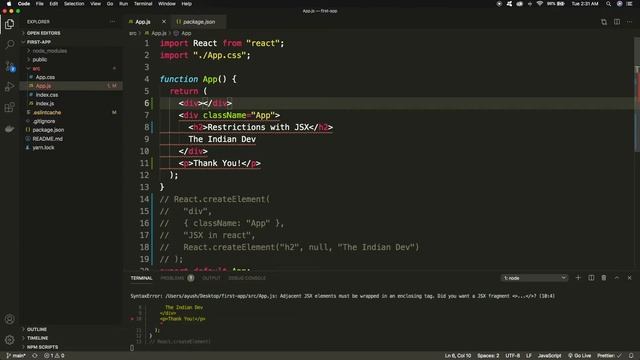
Task: Open the Extensions view
Action: point(9,107)
